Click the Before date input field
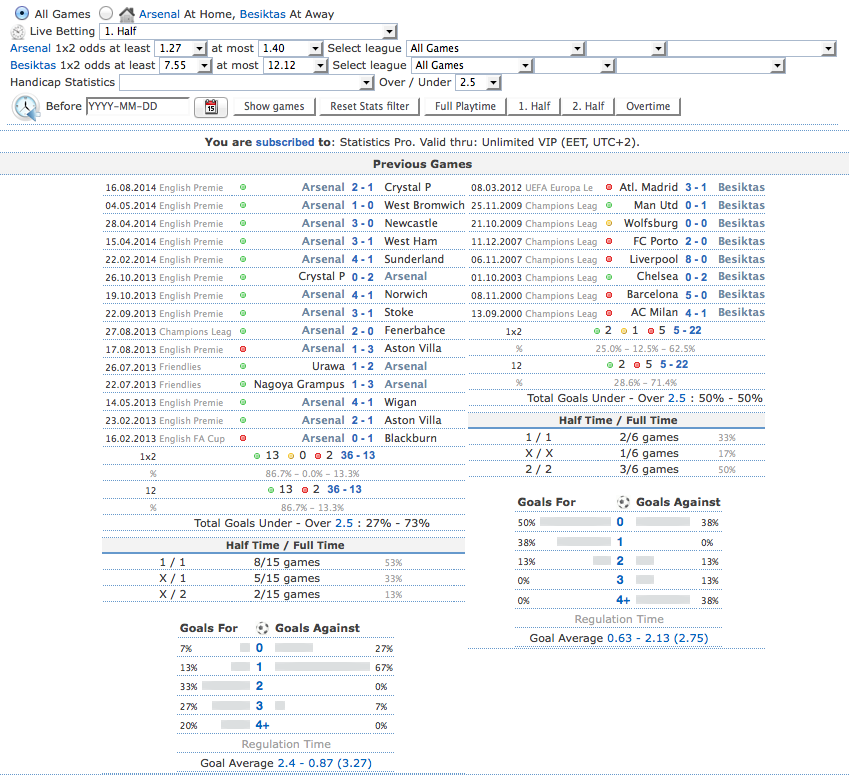 tap(138, 106)
